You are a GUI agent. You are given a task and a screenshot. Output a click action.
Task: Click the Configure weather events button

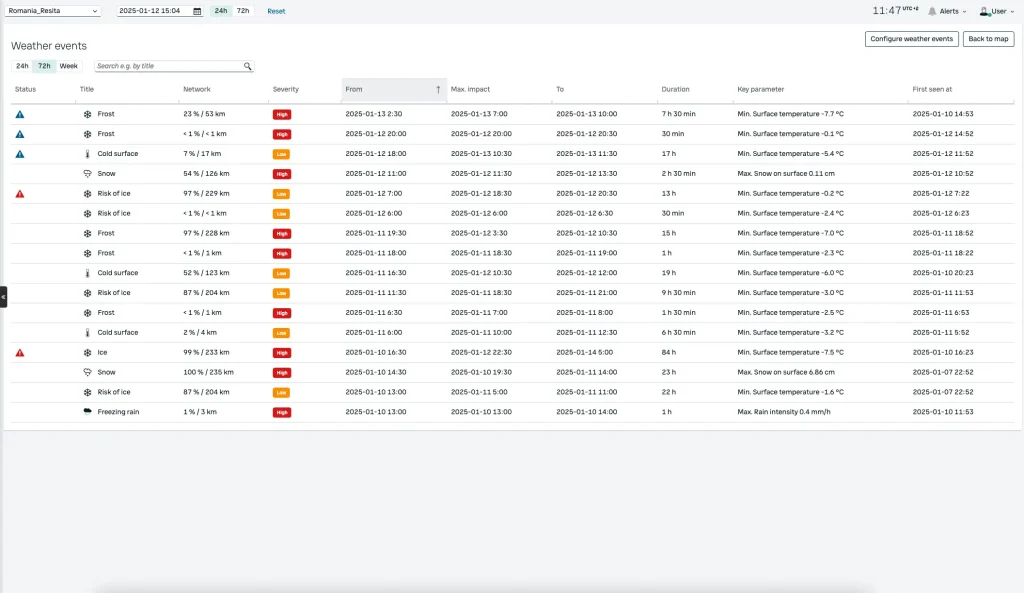(x=911, y=39)
